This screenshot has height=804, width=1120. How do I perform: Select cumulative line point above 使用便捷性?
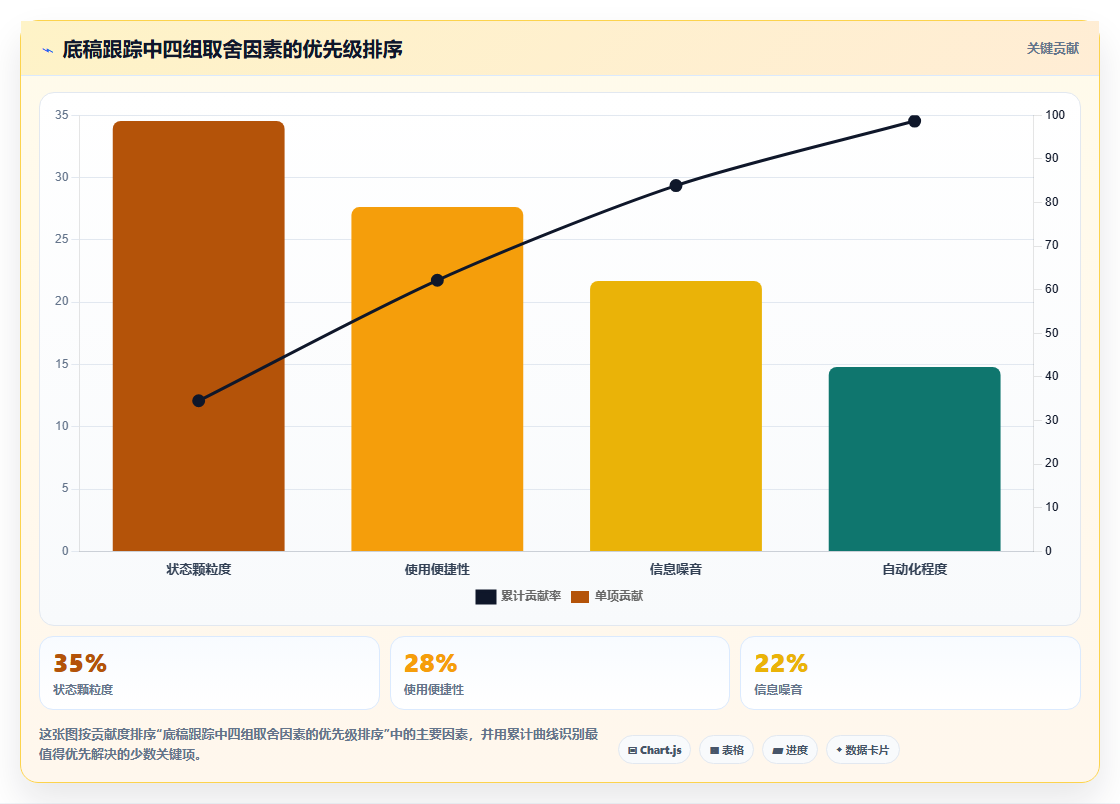coord(437,281)
